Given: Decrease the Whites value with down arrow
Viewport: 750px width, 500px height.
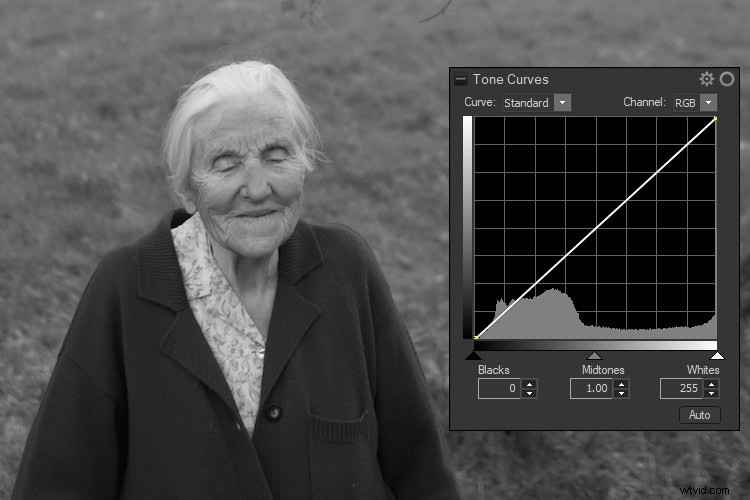Looking at the screenshot, I should click(x=711, y=393).
